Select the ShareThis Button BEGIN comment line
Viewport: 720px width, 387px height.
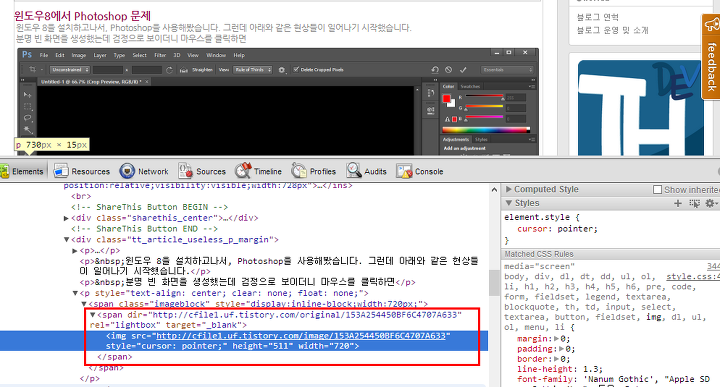click(x=149, y=207)
